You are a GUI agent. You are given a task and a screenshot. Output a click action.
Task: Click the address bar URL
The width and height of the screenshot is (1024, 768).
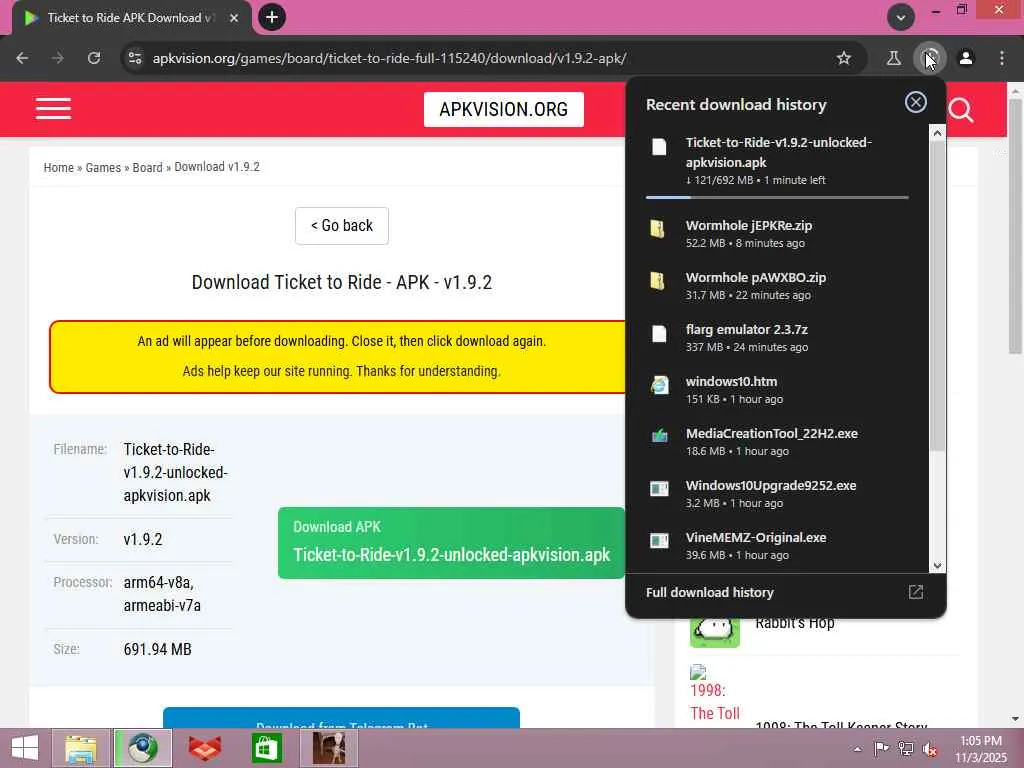coord(389,58)
